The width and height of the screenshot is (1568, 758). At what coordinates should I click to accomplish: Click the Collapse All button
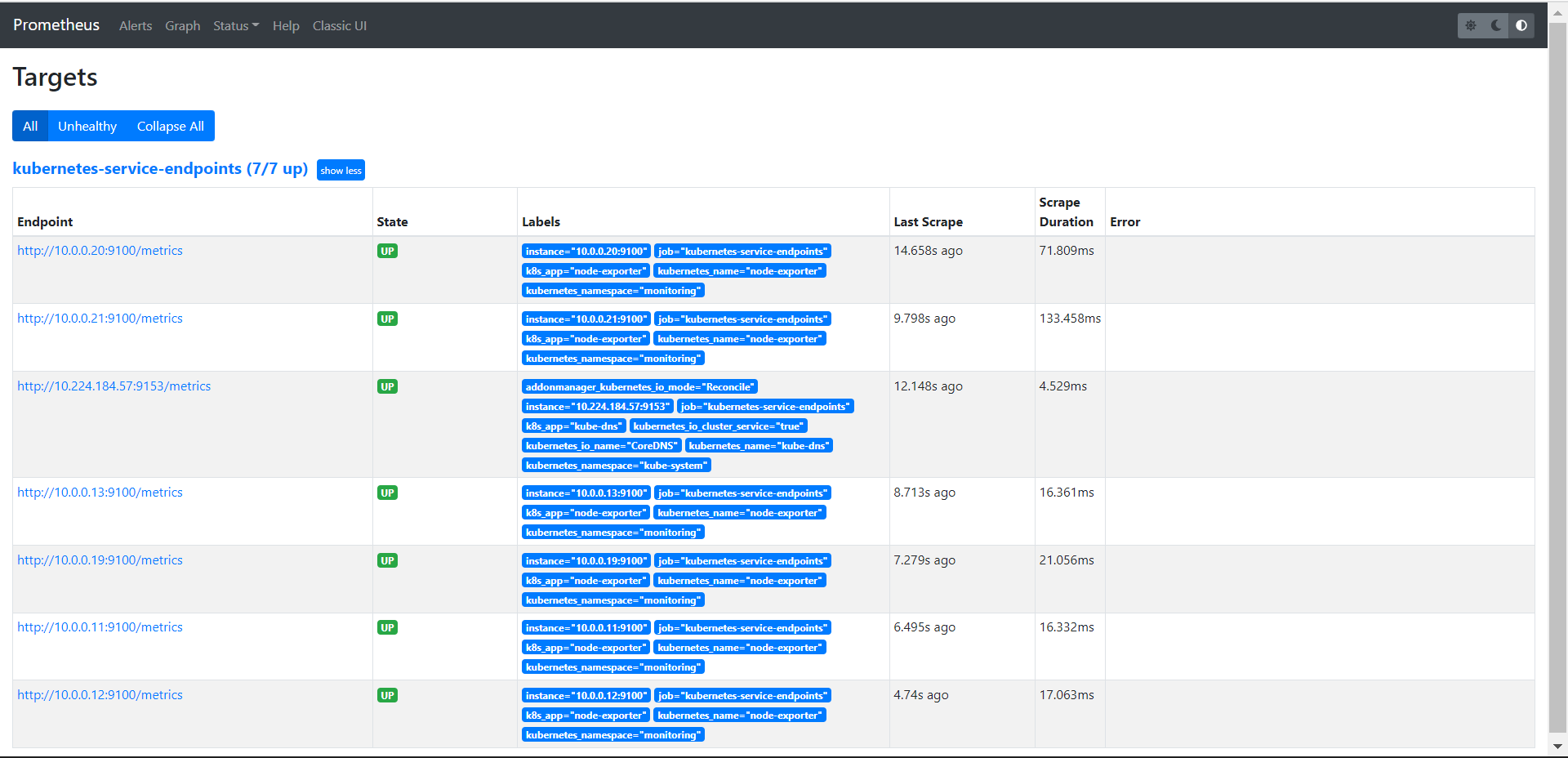tap(171, 126)
